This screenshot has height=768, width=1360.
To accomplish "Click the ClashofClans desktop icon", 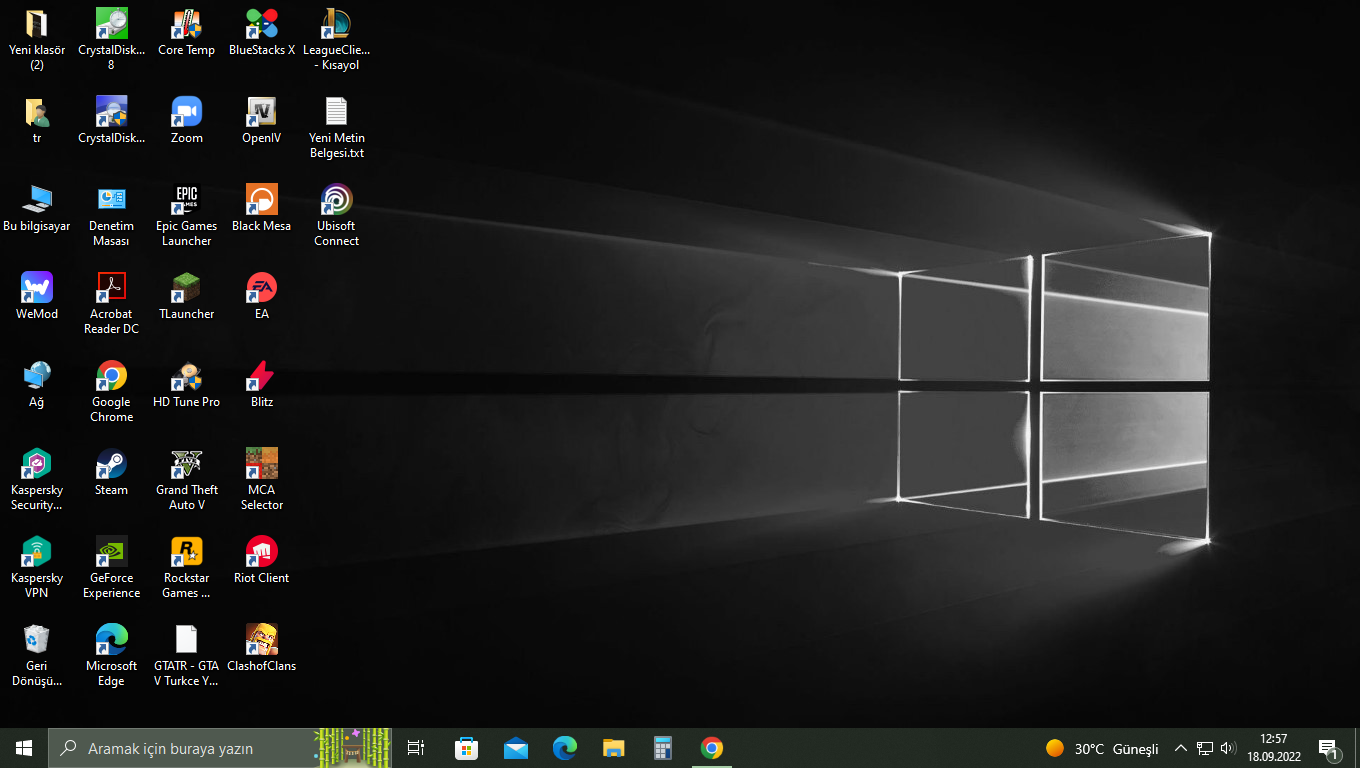I will pos(261,640).
